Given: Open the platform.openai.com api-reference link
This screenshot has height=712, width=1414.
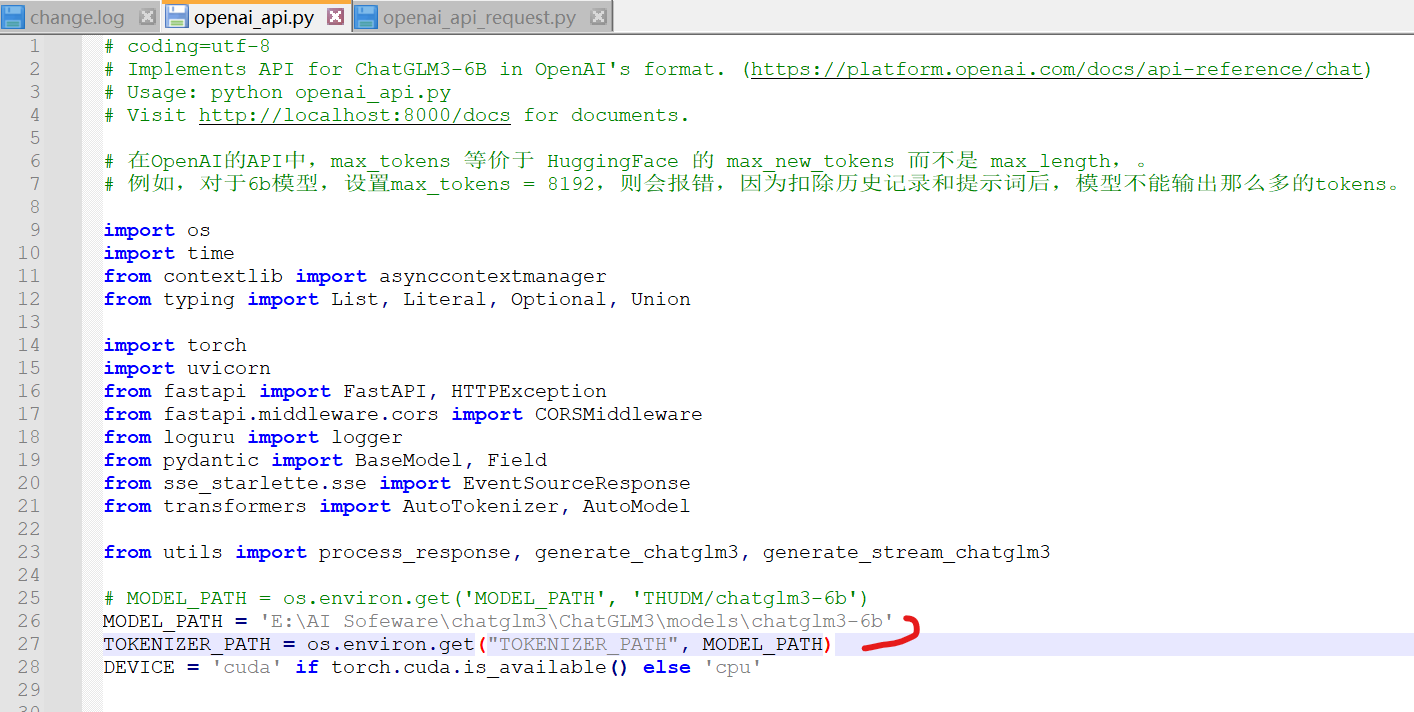Looking at the screenshot, I should [1056, 69].
